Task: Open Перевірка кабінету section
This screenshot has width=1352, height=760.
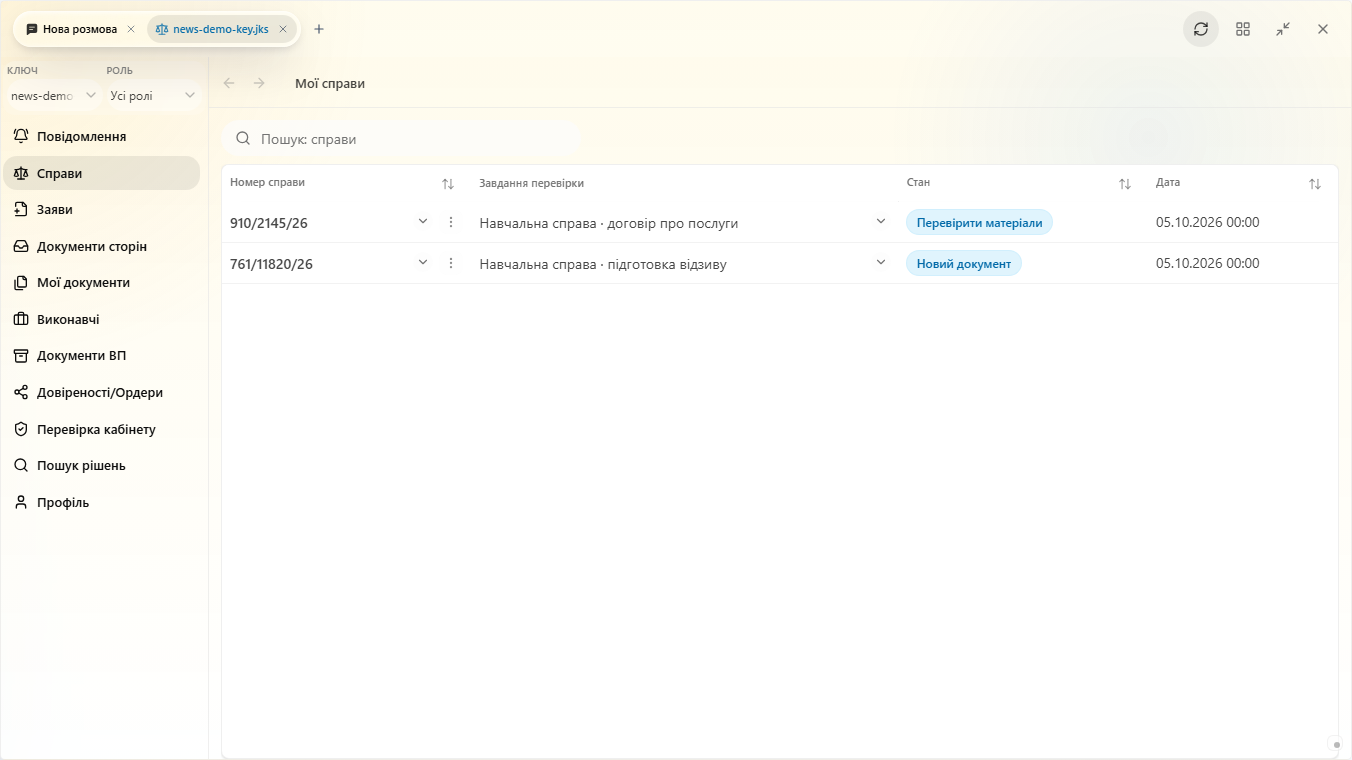Action: (102, 429)
